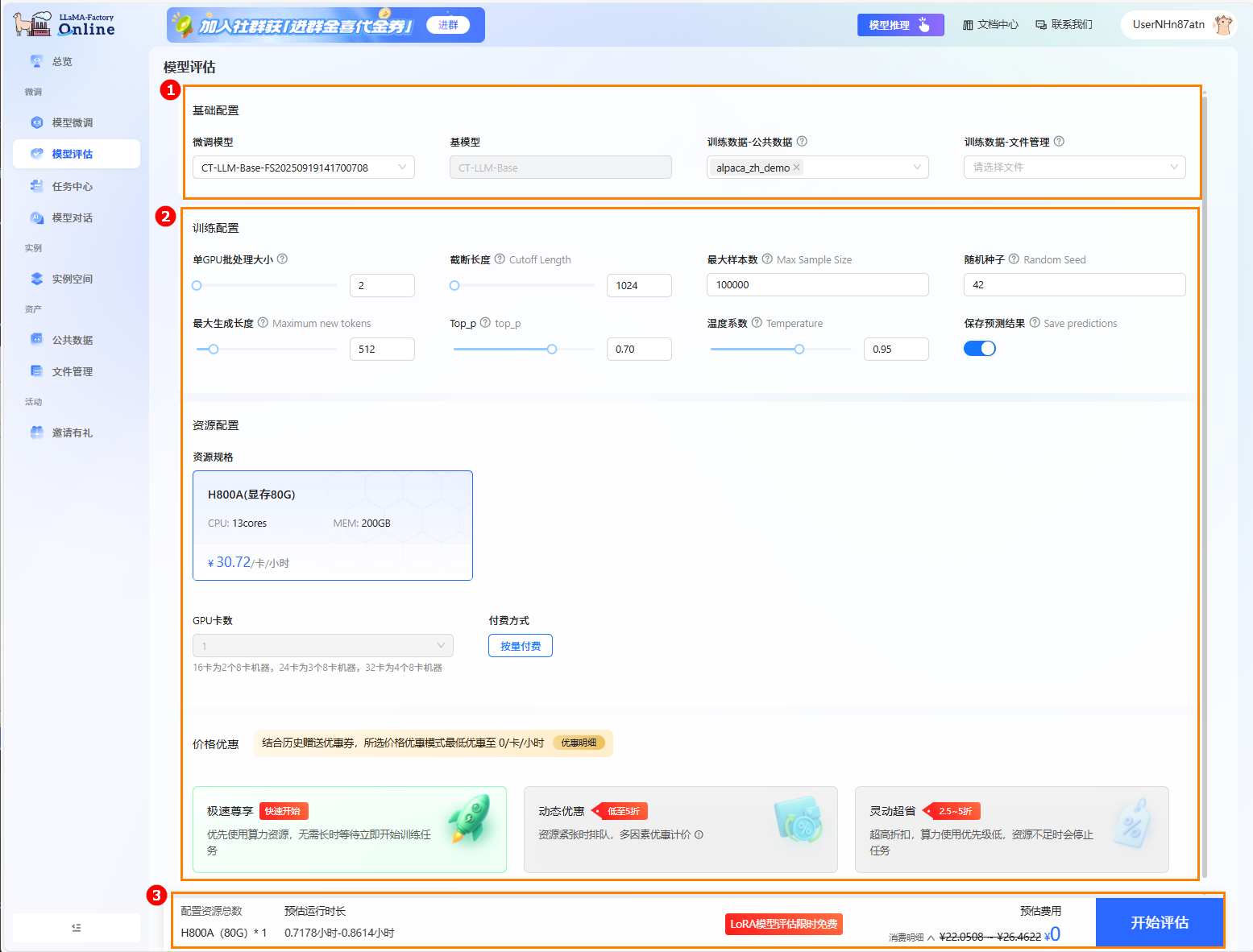
Task: Toggle the 保存预测结果 switch
Action: [x=979, y=349]
